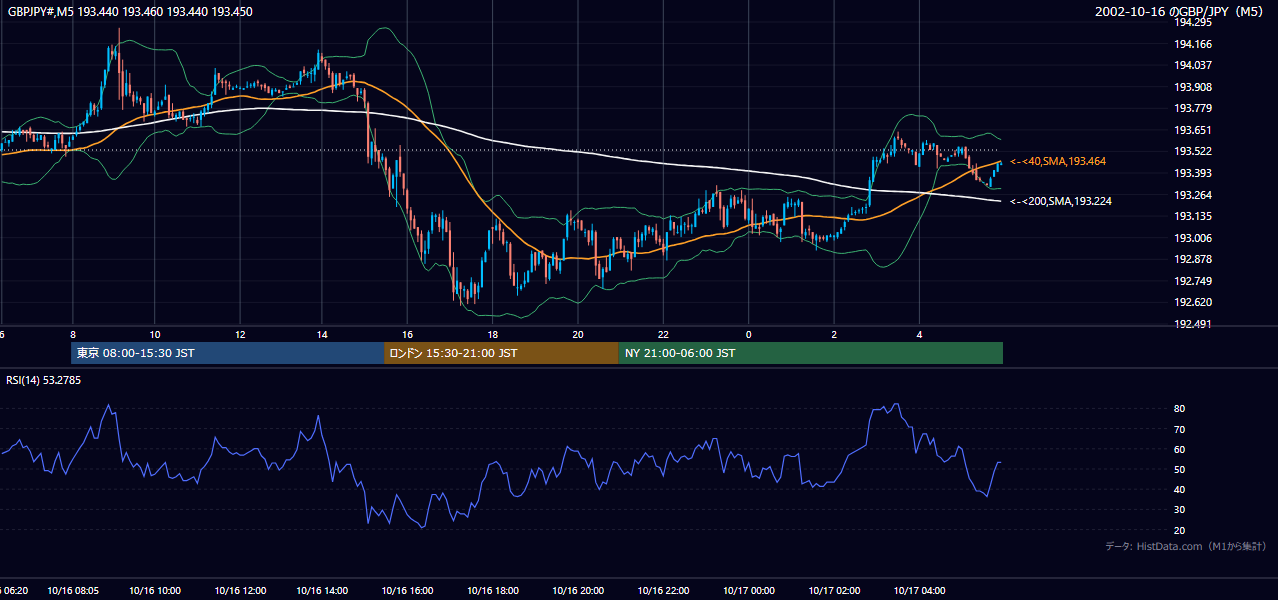Click the Tokyo 08:00-15:30 JST session bar
The height and width of the screenshot is (600, 1278).
pos(227,353)
